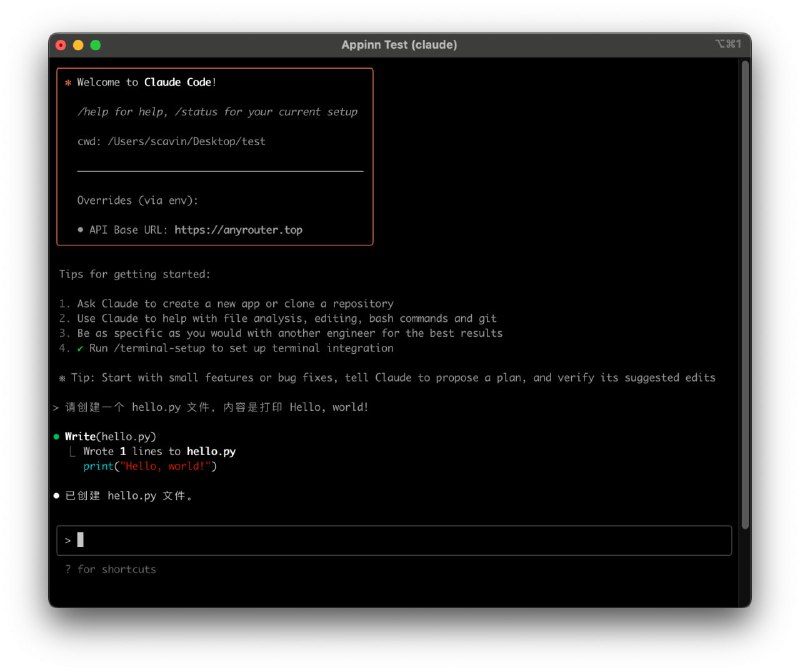The image size is (800, 672).
Task: Click the bullet before API Base URL
Action: tap(80, 230)
